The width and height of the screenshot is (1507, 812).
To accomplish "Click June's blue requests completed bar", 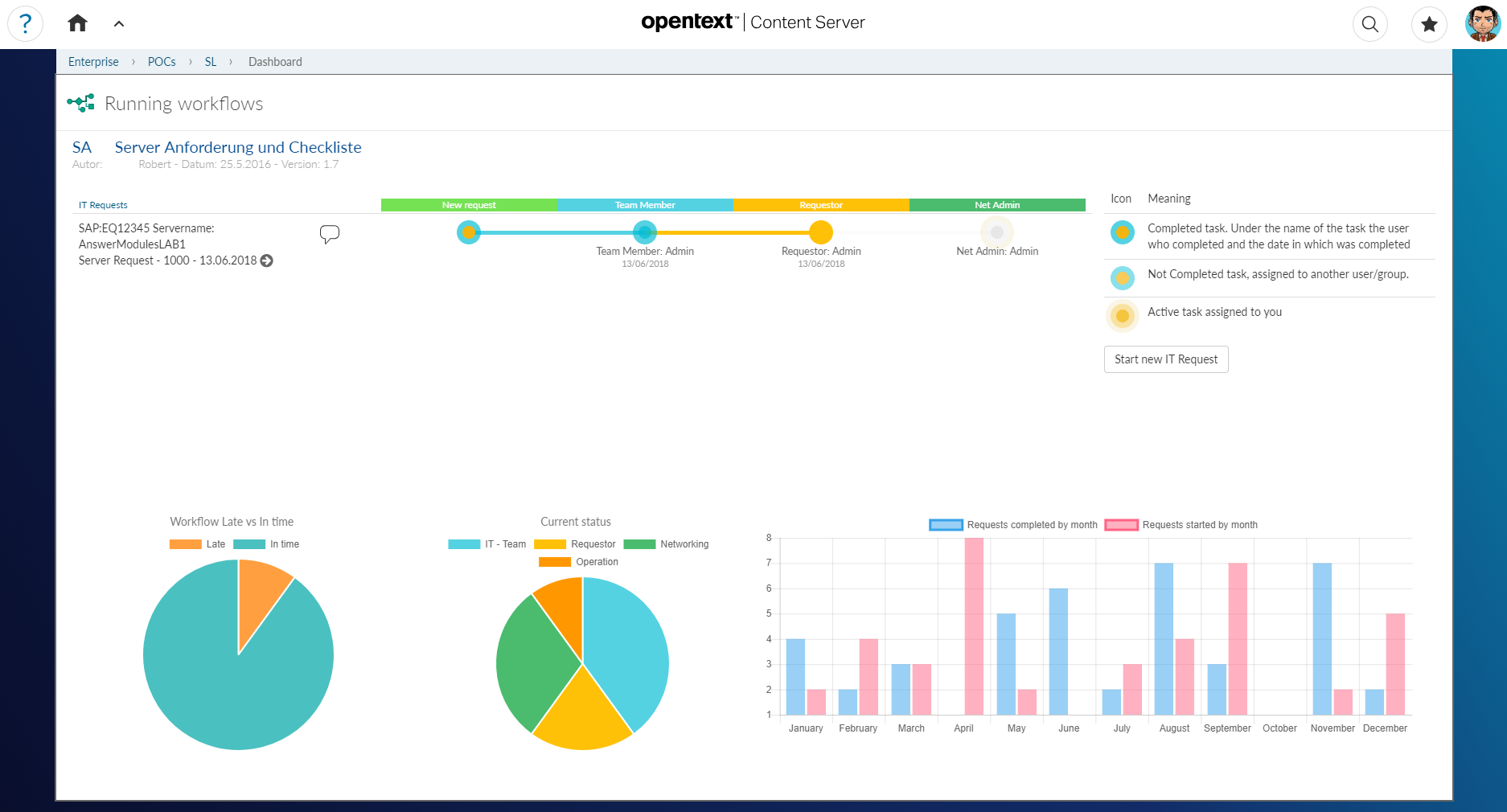I will [1058, 651].
